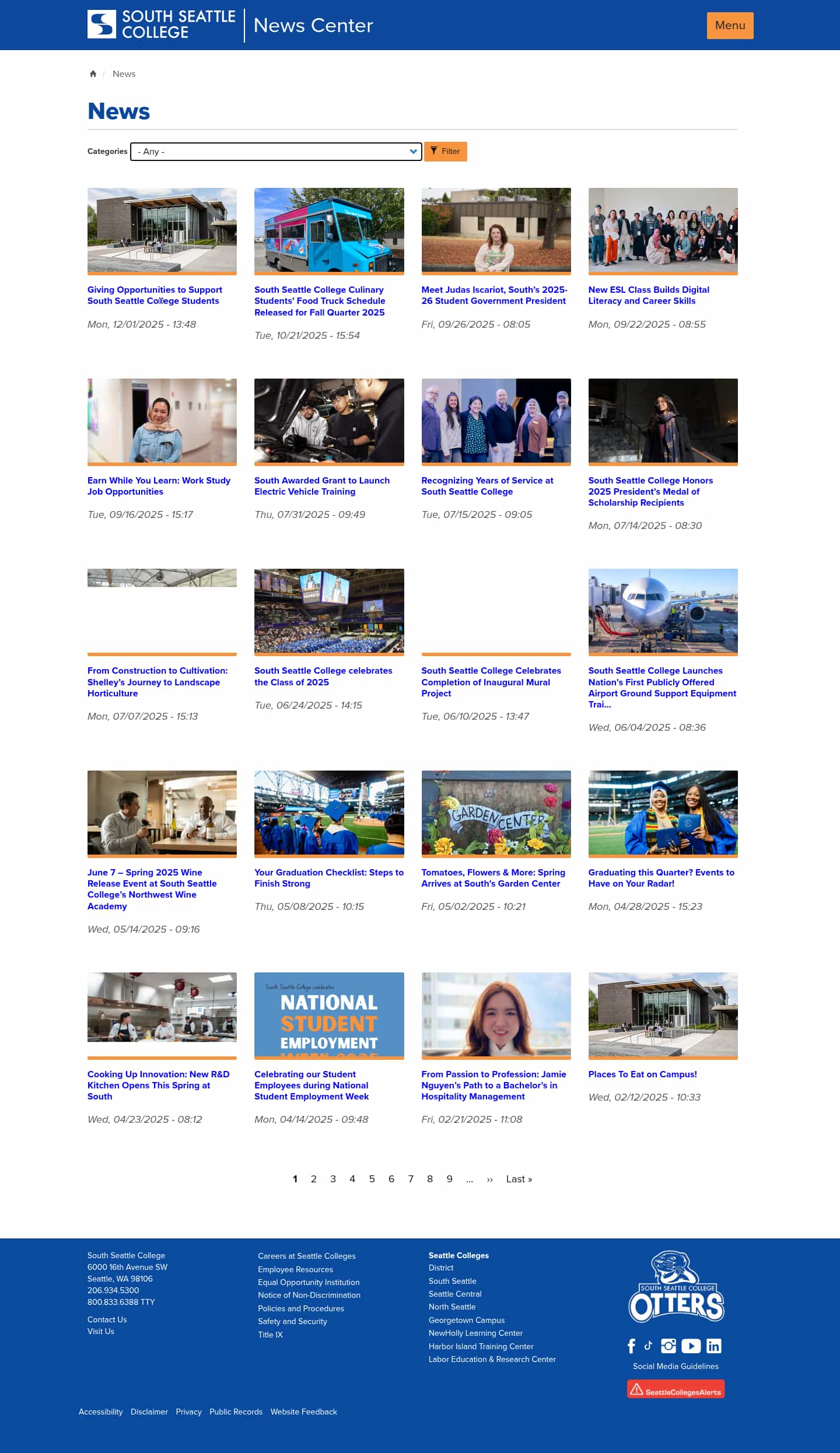Open the Menu button

coord(730,25)
